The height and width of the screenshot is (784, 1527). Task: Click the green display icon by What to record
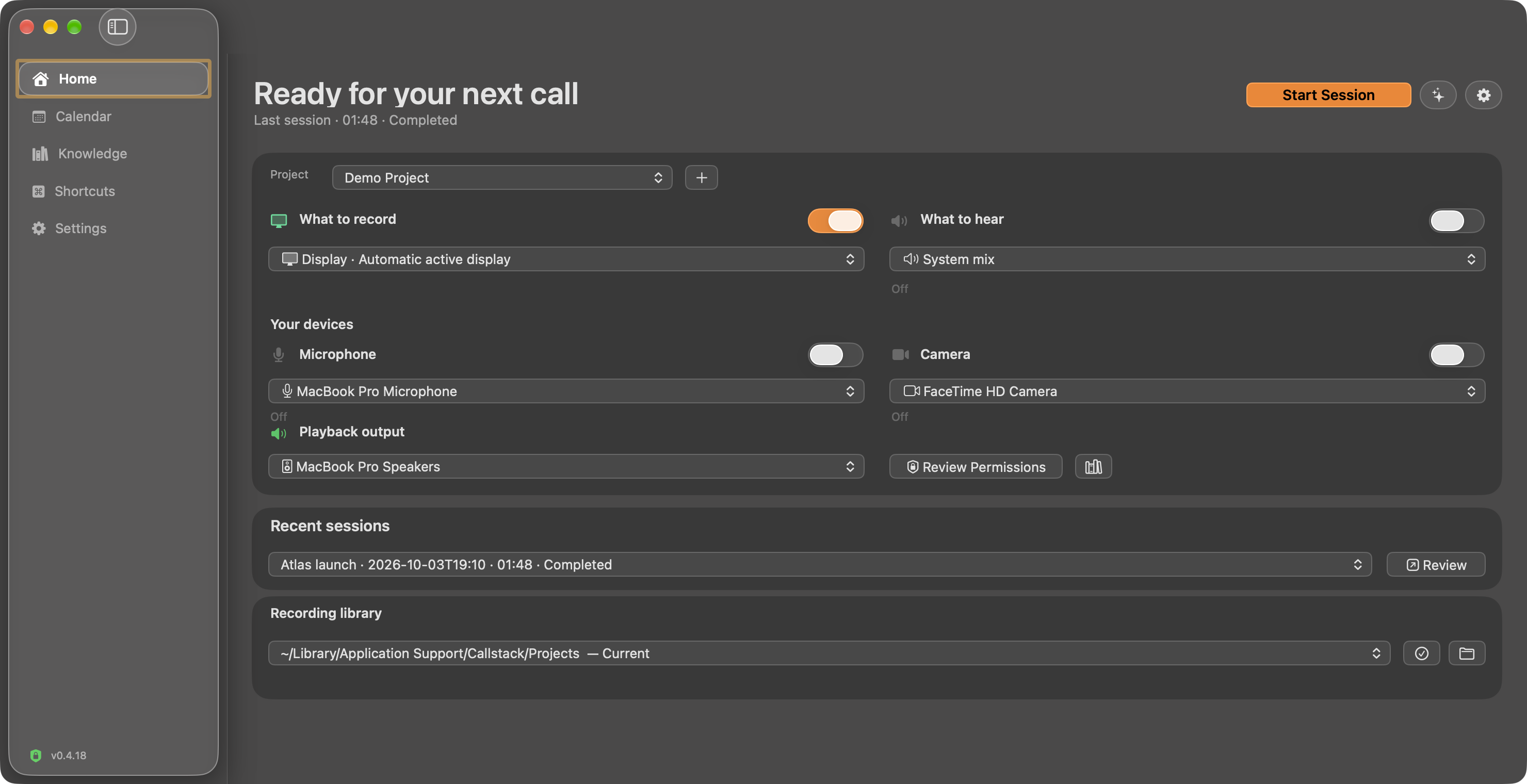(279, 220)
